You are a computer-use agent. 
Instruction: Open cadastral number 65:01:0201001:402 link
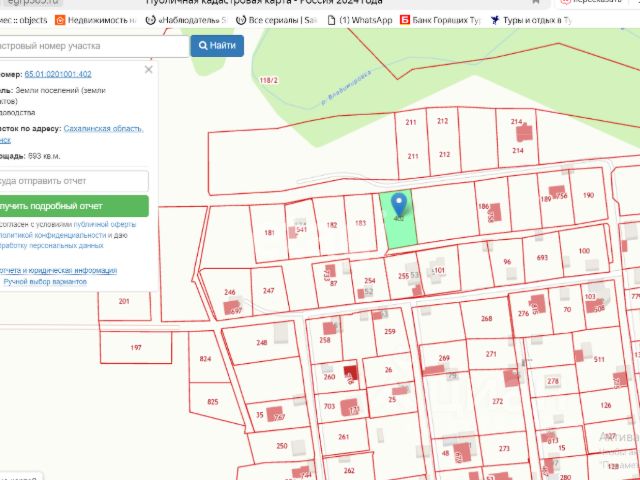58,74
